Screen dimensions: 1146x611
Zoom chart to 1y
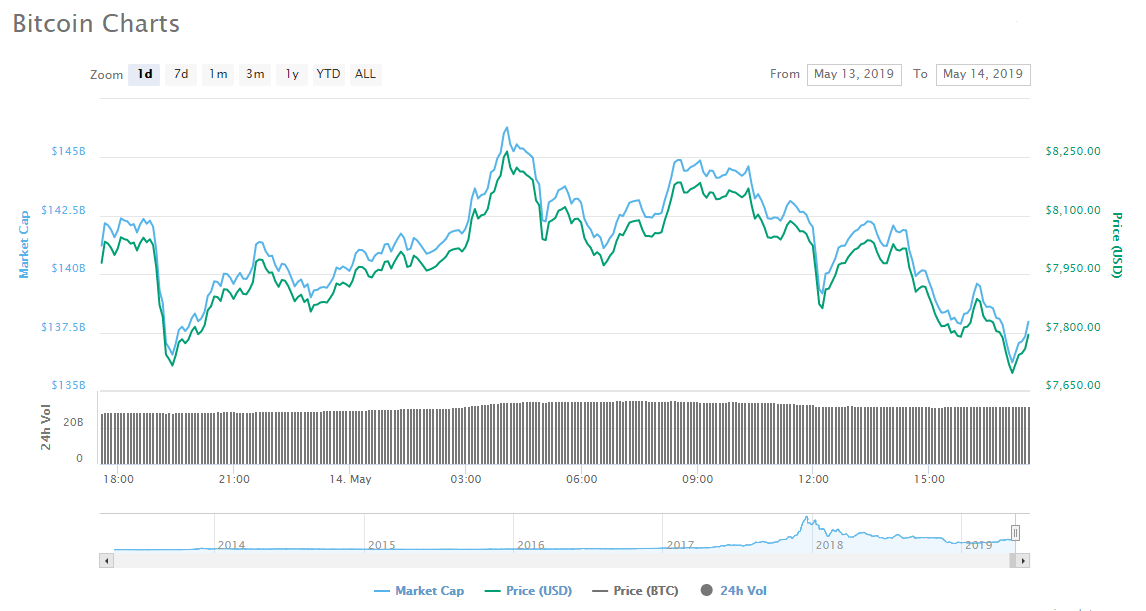(292, 74)
